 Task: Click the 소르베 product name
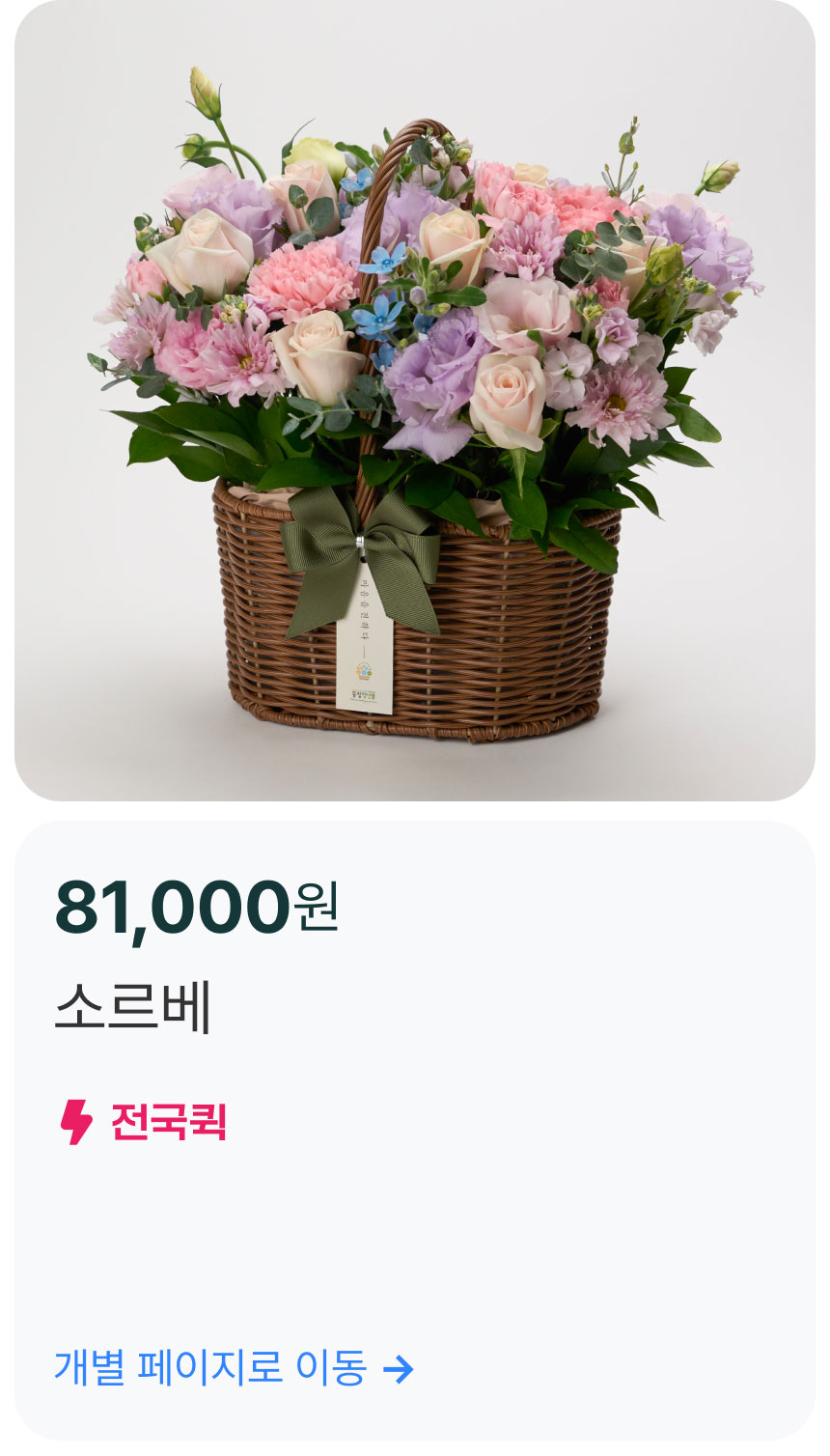point(133,1007)
